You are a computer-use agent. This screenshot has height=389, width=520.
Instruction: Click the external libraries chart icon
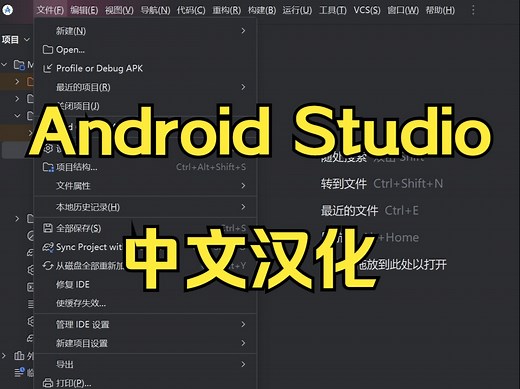coord(19,356)
